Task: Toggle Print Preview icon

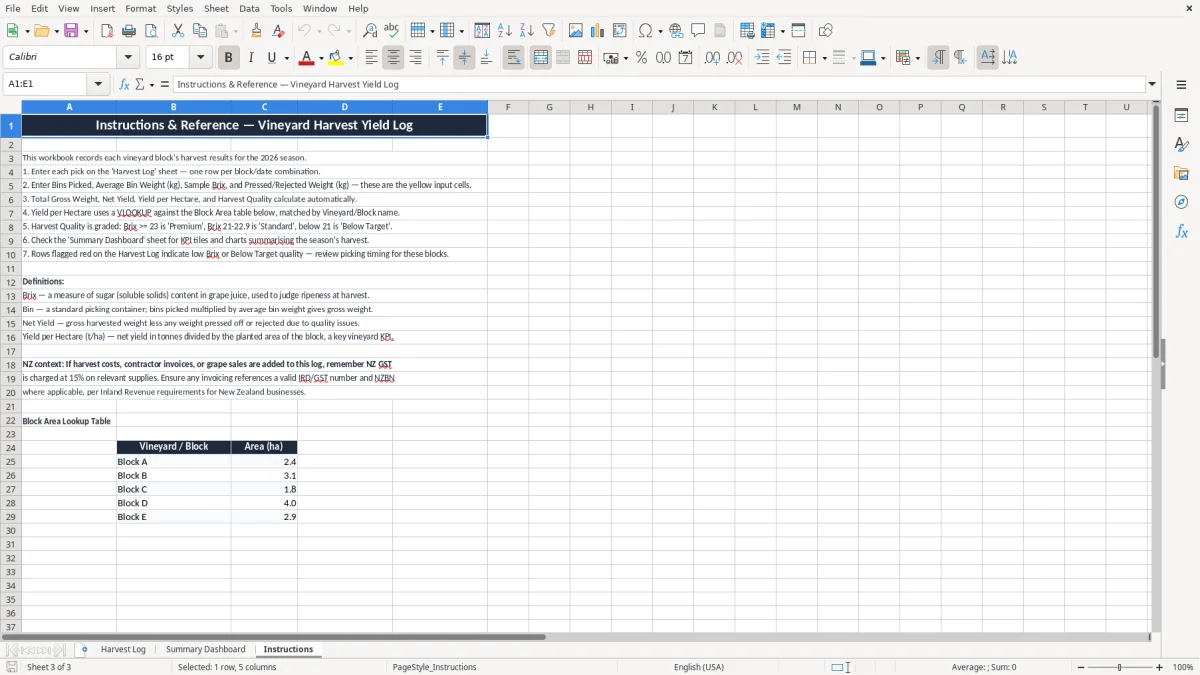Action: pos(151,31)
